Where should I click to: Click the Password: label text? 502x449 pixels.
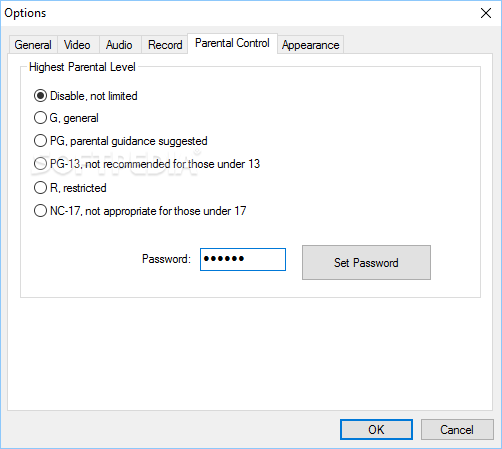[x=166, y=259]
